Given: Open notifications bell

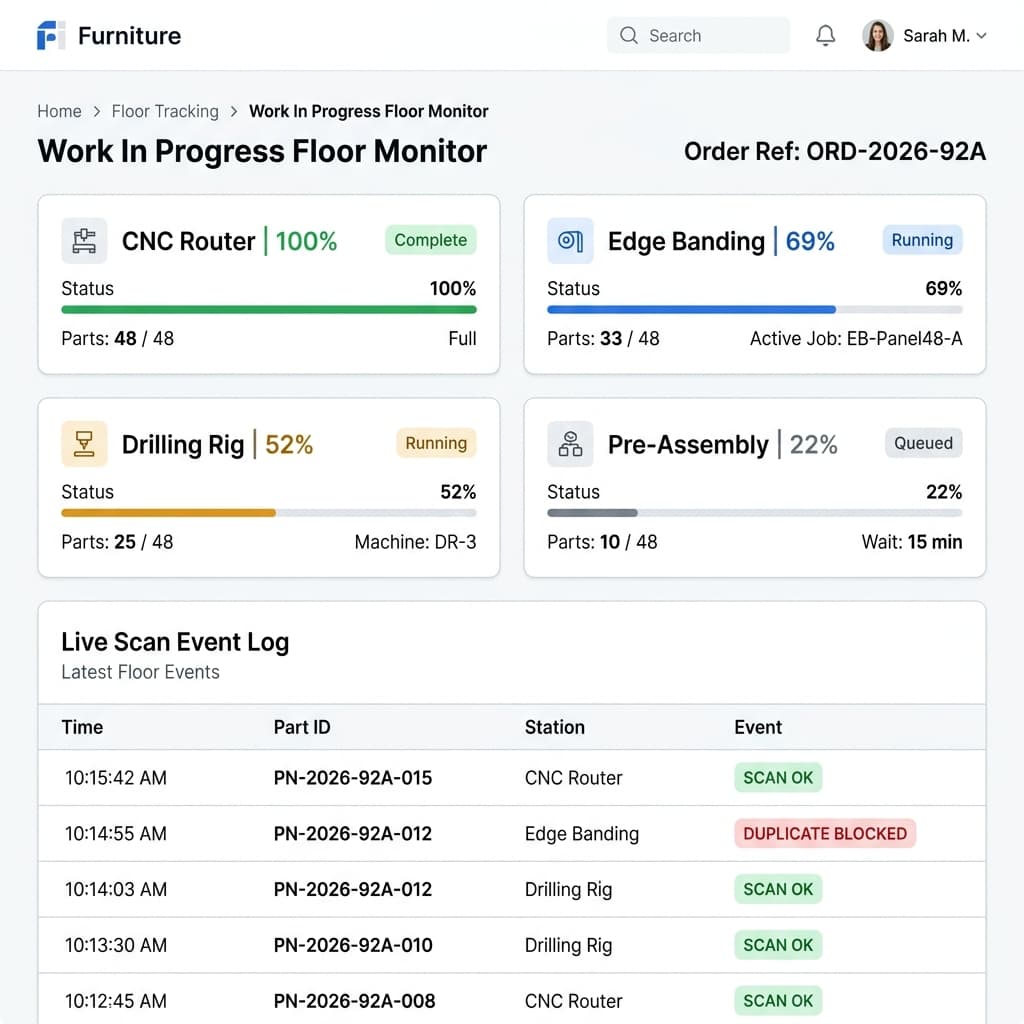Looking at the screenshot, I should click(x=825, y=35).
